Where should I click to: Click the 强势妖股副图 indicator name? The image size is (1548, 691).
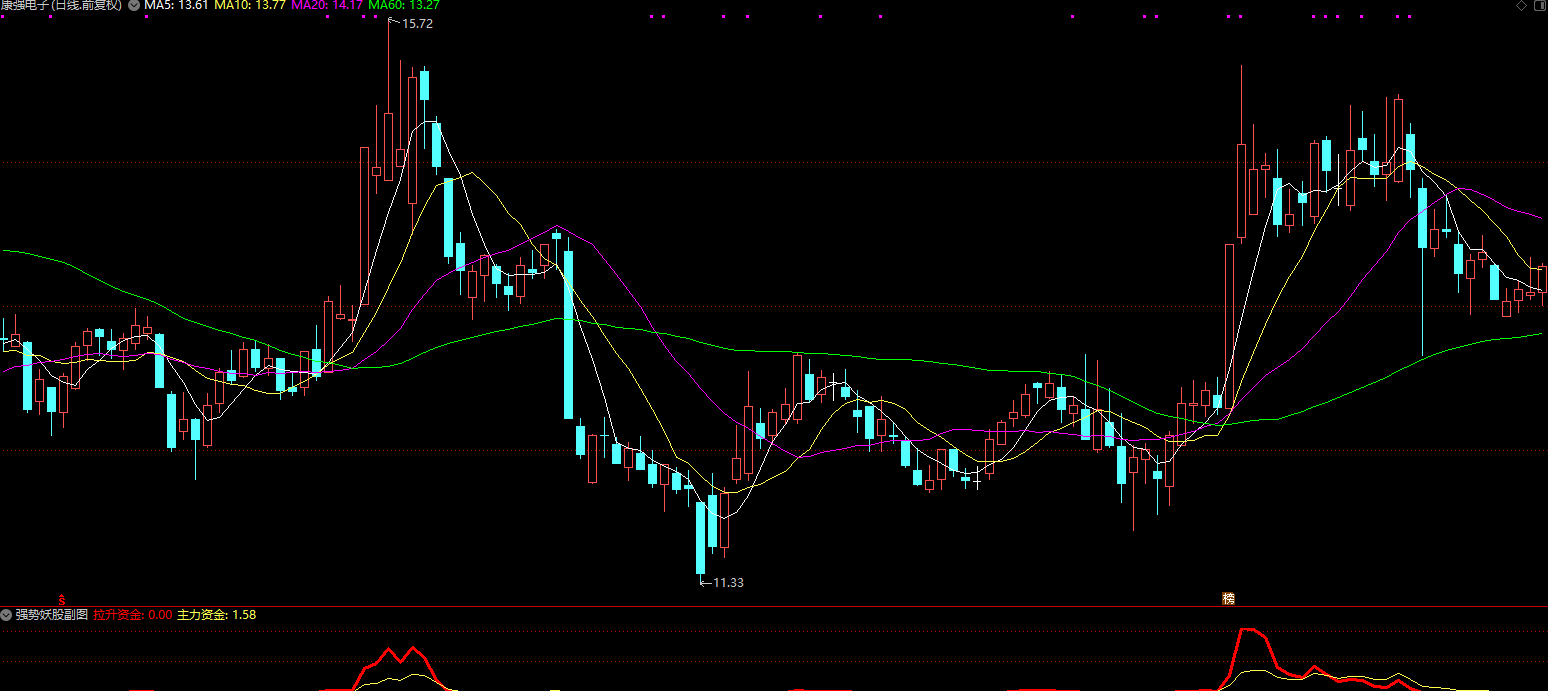click(52, 614)
